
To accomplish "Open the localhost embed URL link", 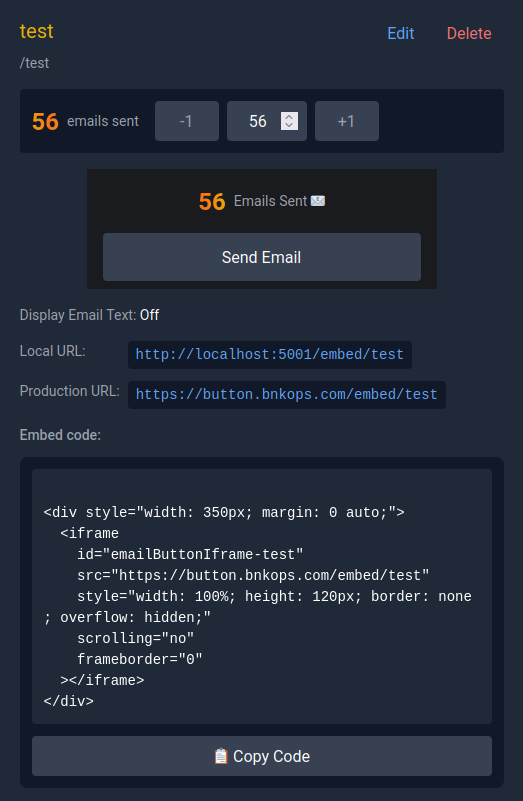I will [x=270, y=355].
